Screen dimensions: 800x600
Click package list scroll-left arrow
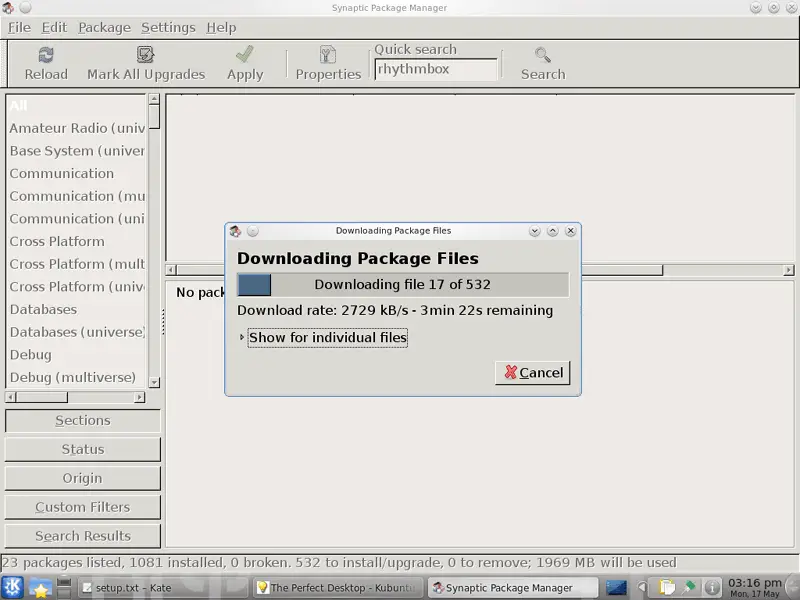point(171,270)
